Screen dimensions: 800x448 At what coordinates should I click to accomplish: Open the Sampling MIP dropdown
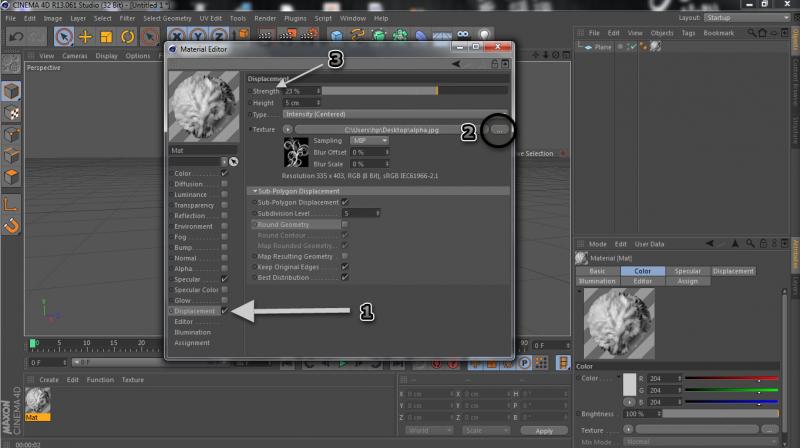tap(370, 141)
